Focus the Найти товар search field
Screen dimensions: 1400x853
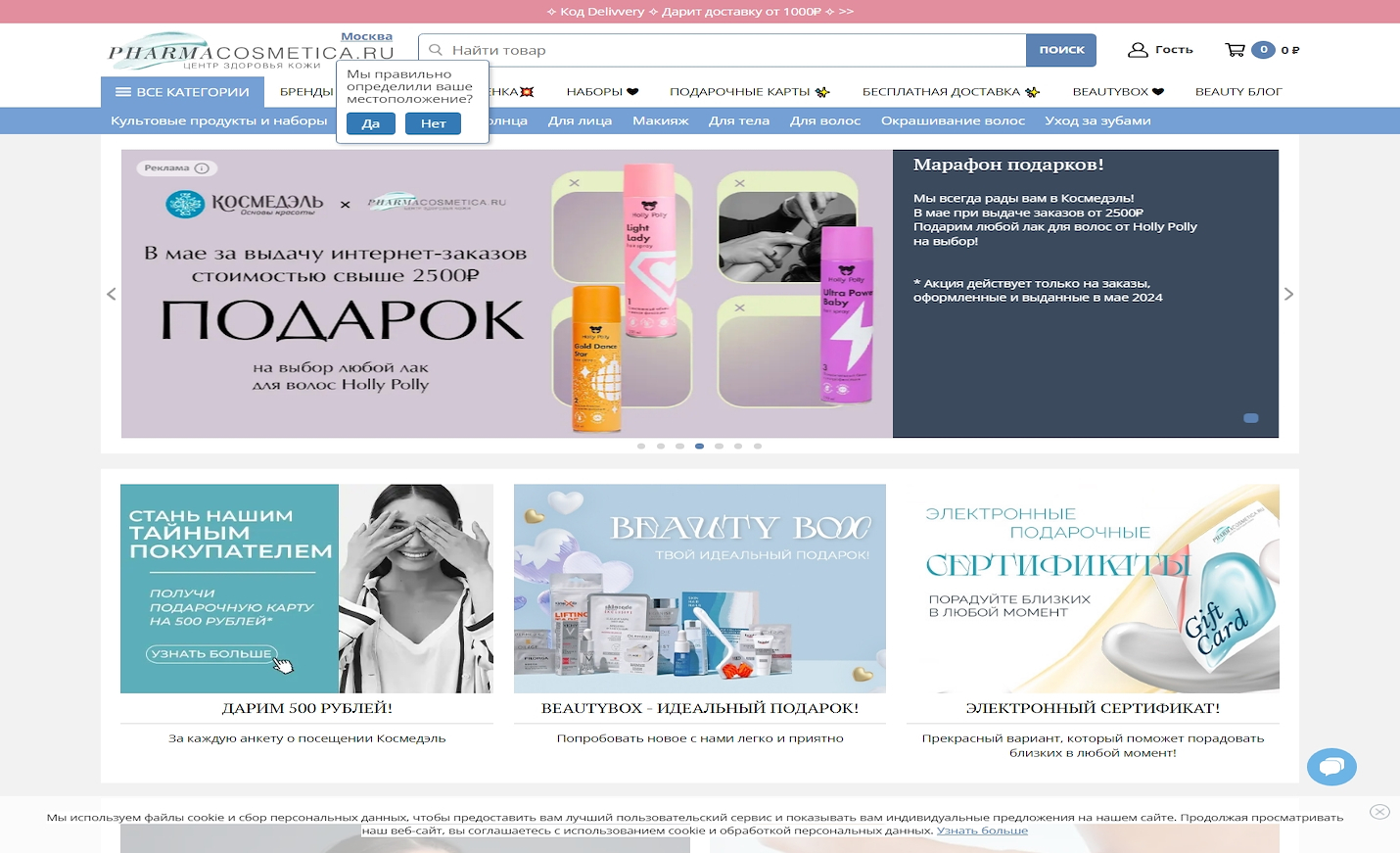(723, 50)
